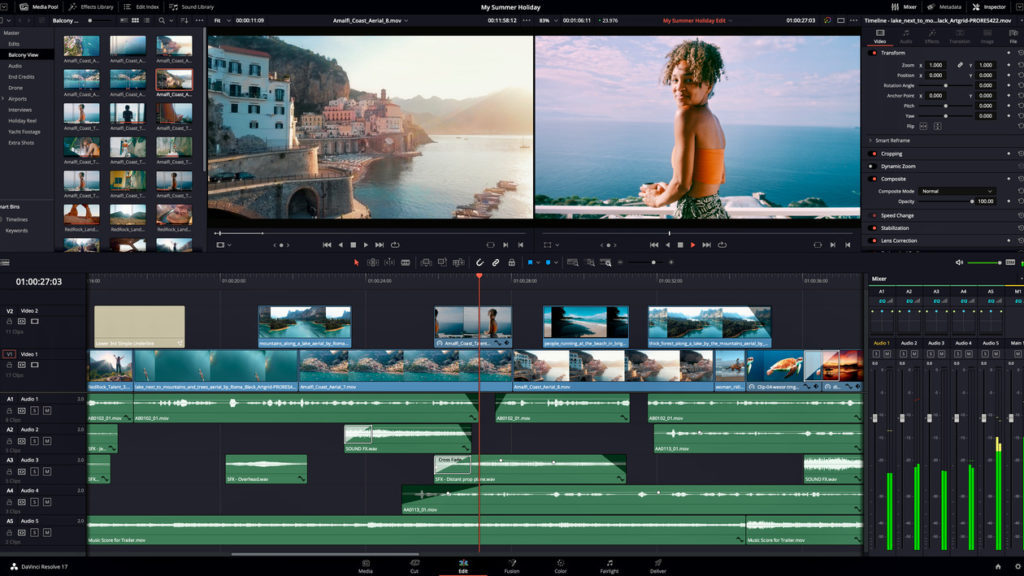Image resolution: width=1024 pixels, height=576 pixels.
Task: Switch to the File tab in Inspector
Action: pos(1013,38)
